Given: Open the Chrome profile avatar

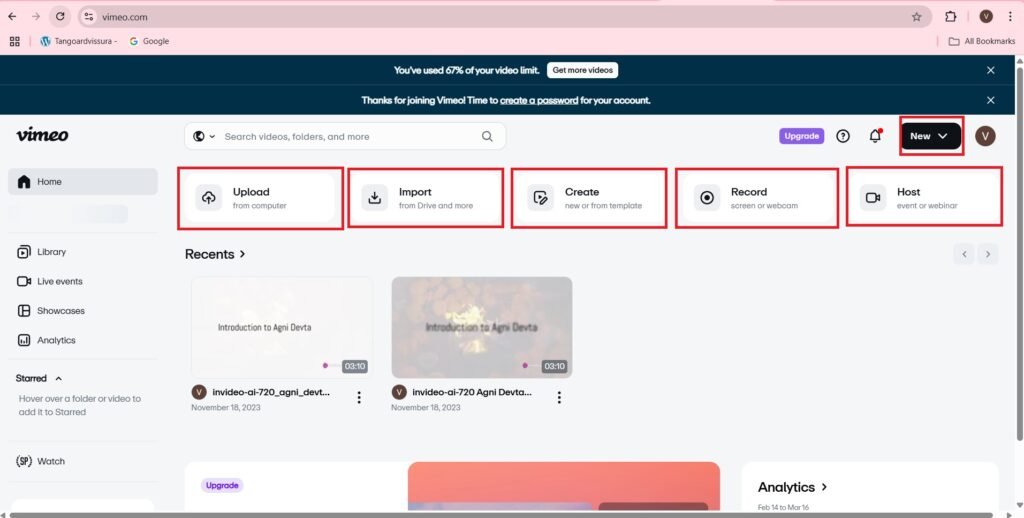Looking at the screenshot, I should click(x=986, y=17).
